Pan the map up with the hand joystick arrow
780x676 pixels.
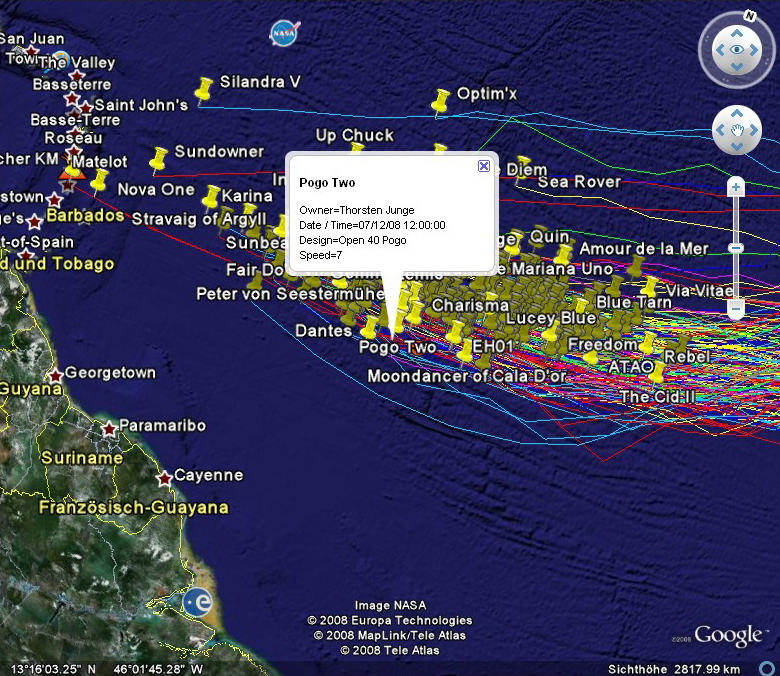pyautogui.click(x=737, y=114)
